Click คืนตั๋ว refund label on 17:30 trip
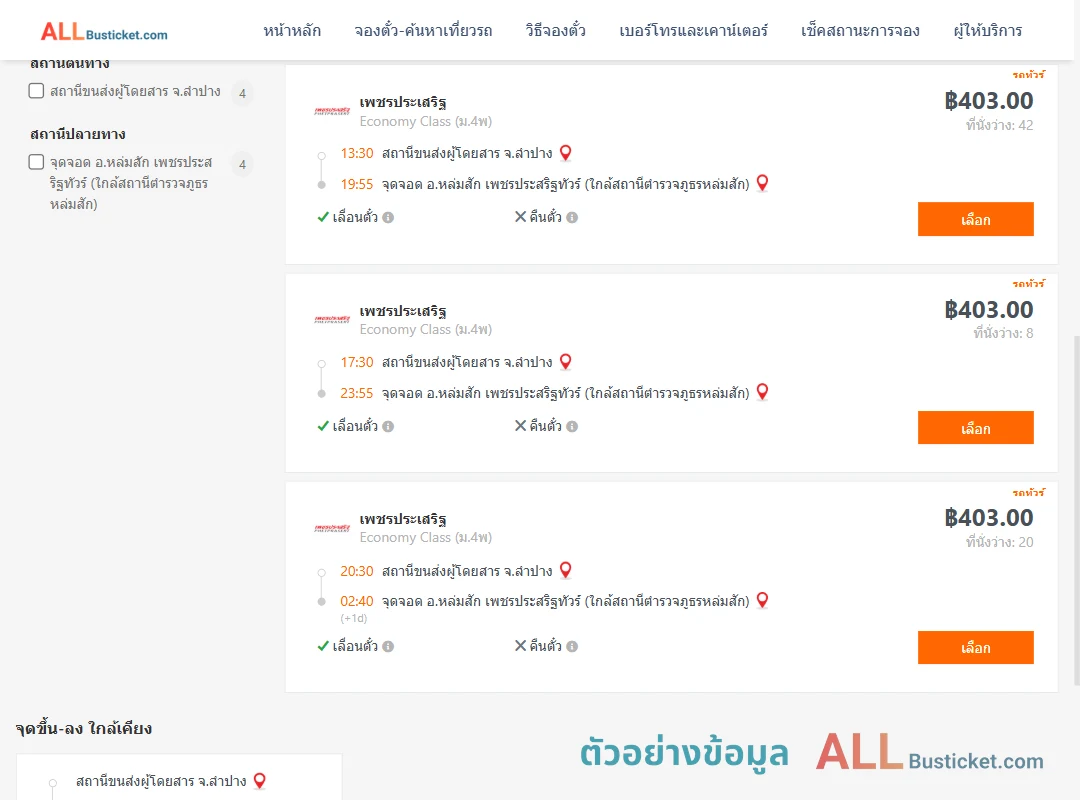 click(x=546, y=427)
